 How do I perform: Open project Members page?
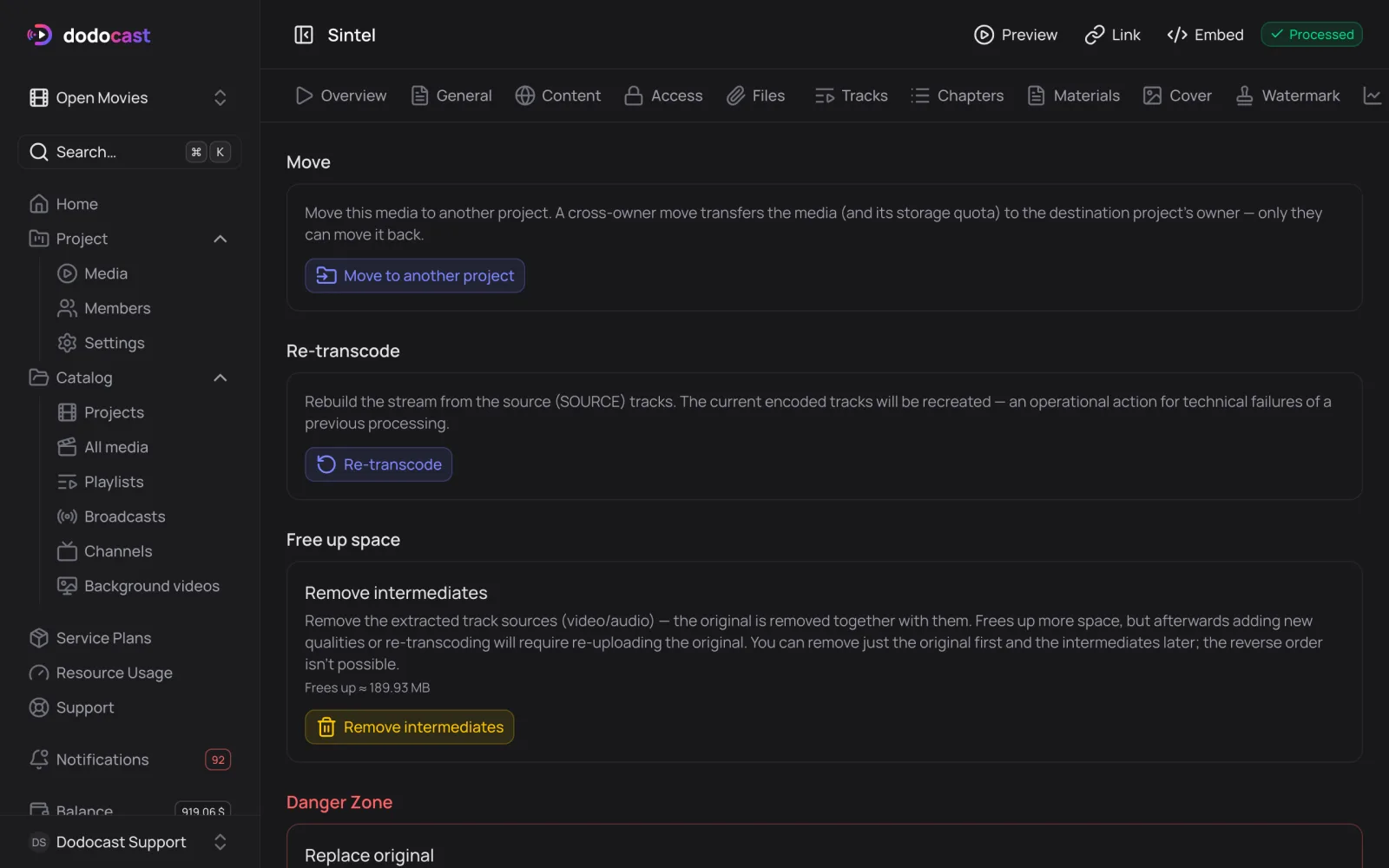(143, 308)
